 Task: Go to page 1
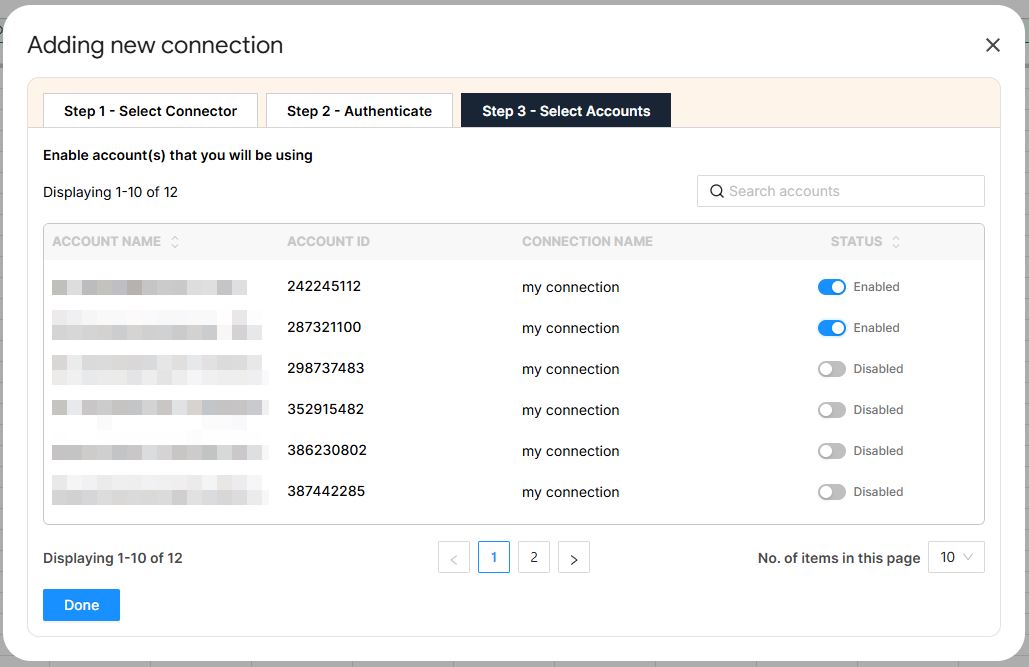pyautogui.click(x=494, y=557)
